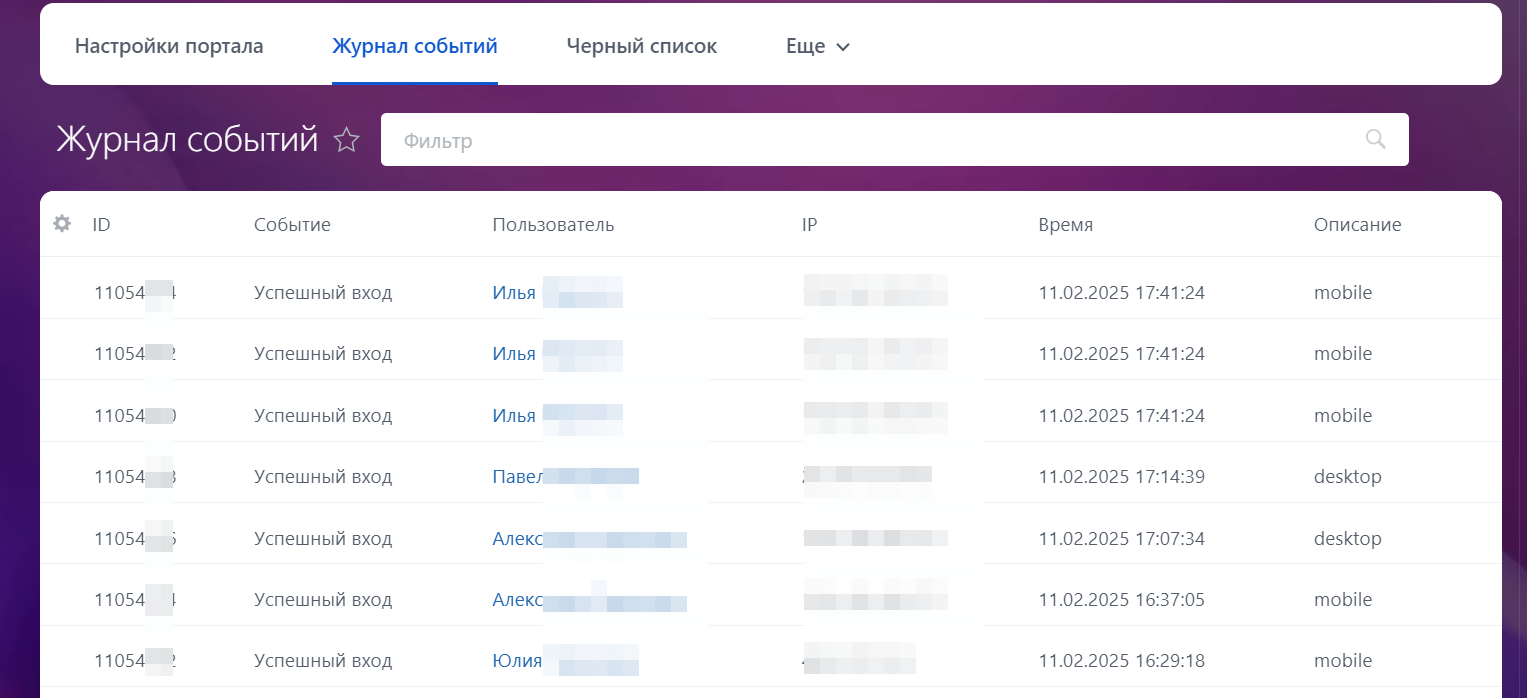
Task: Select the Журнал событий tab
Action: click(x=414, y=47)
